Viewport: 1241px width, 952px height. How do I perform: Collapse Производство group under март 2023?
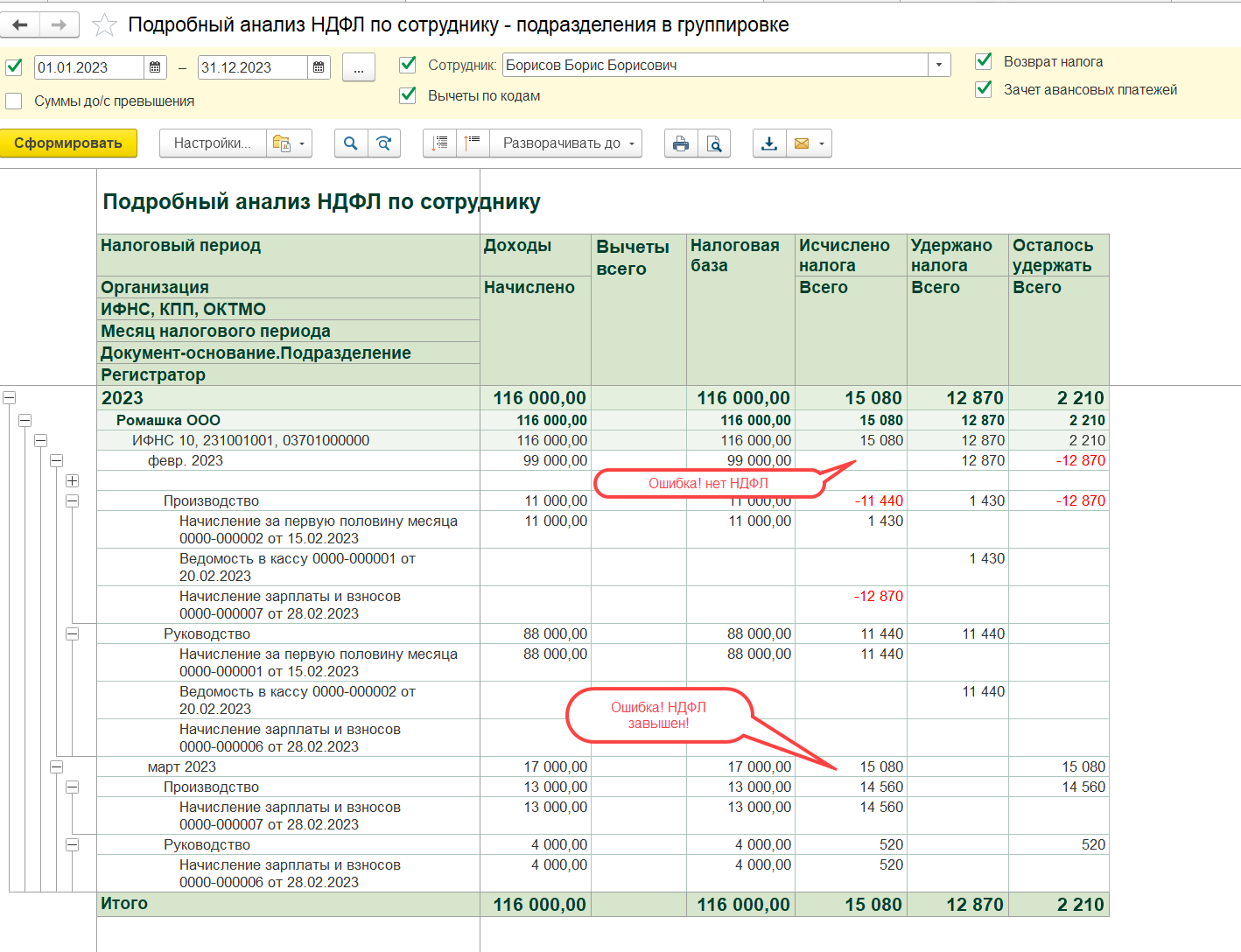pos(73,787)
